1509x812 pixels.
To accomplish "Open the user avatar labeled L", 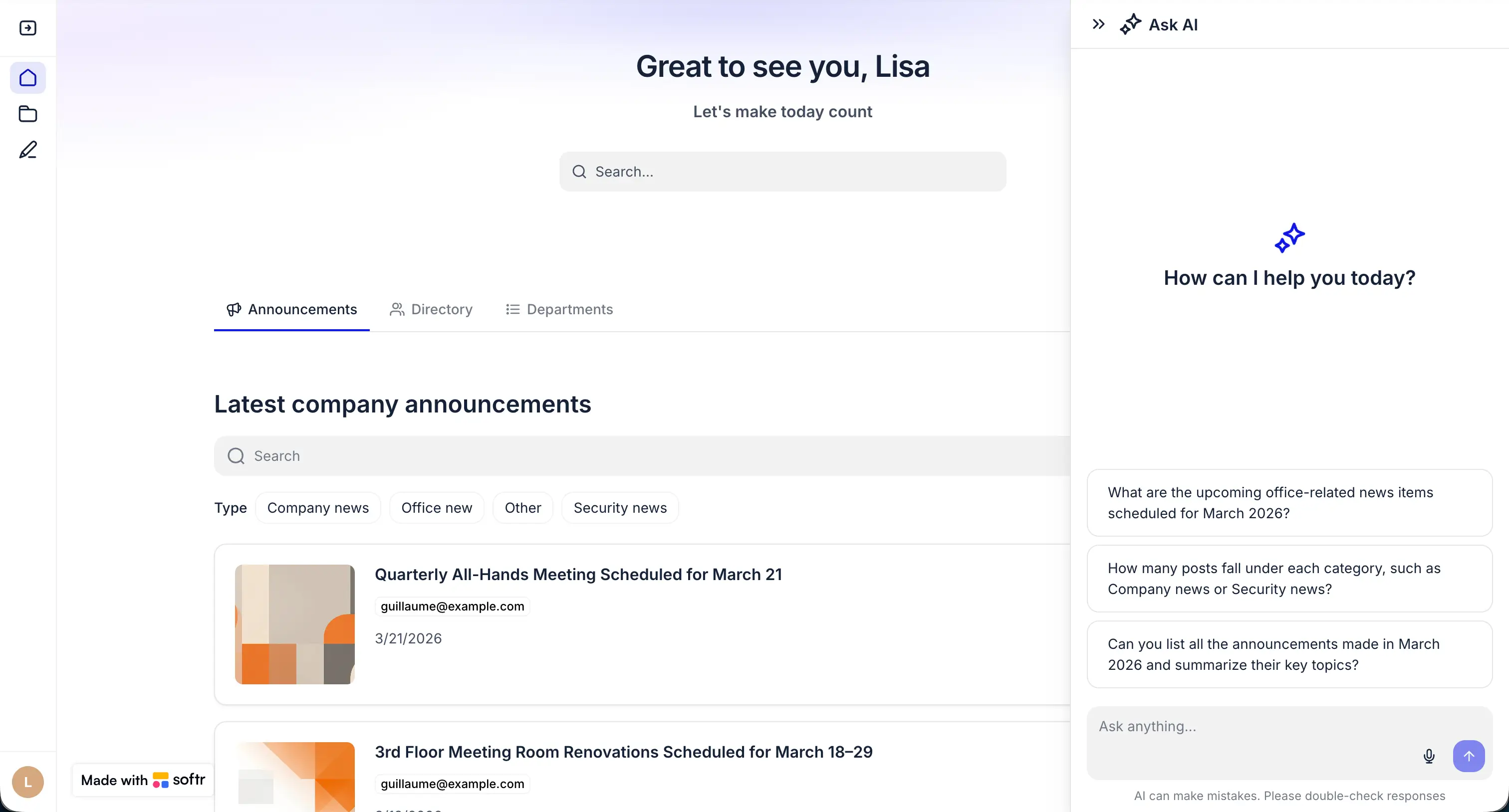I will [27, 782].
